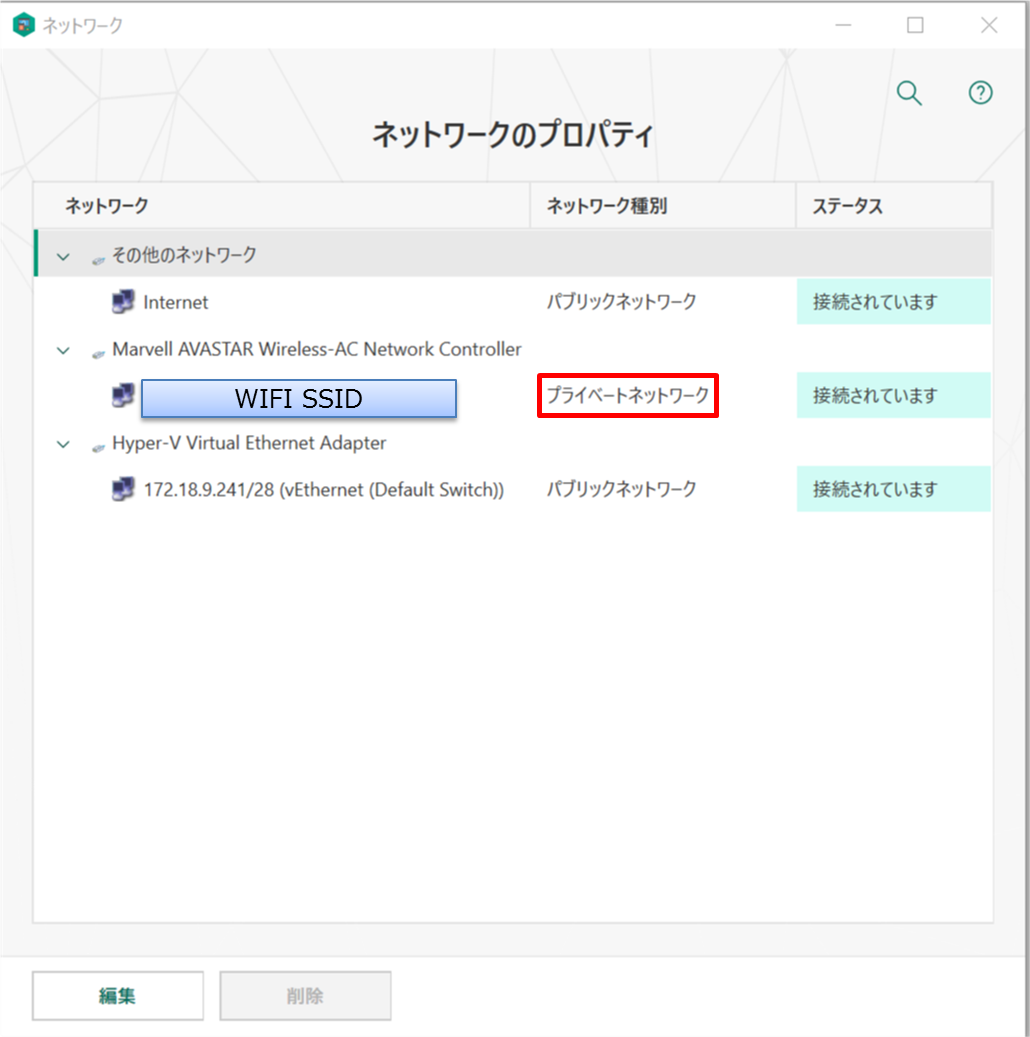Viewport: 1030px width, 1037px height.
Task: Click the adapter icon beside その他のネットワーク
Action: [99, 260]
